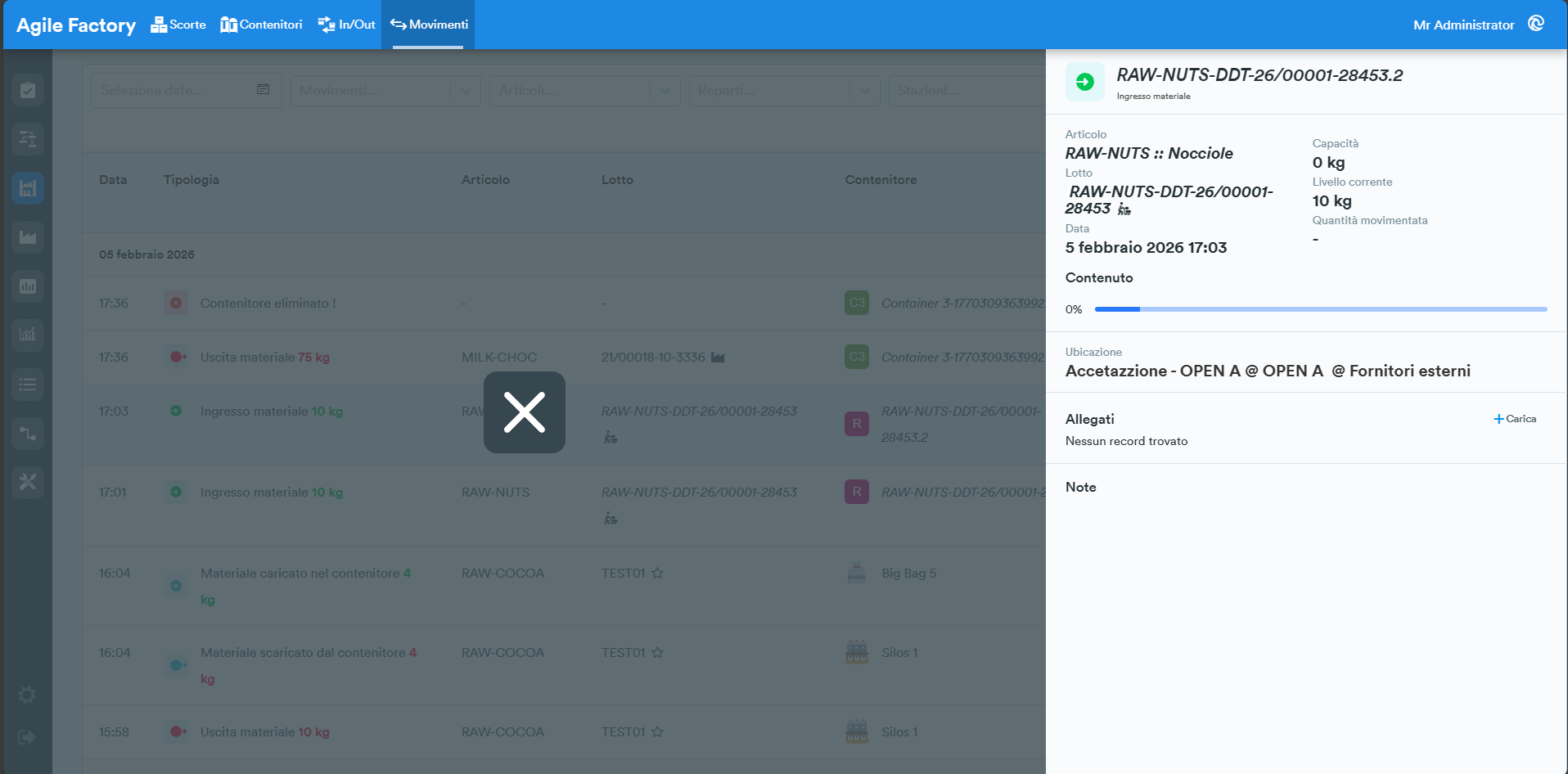Viewport: 1568px width, 774px height.
Task: Open the warehouse sidebar icon
Action: click(x=28, y=188)
